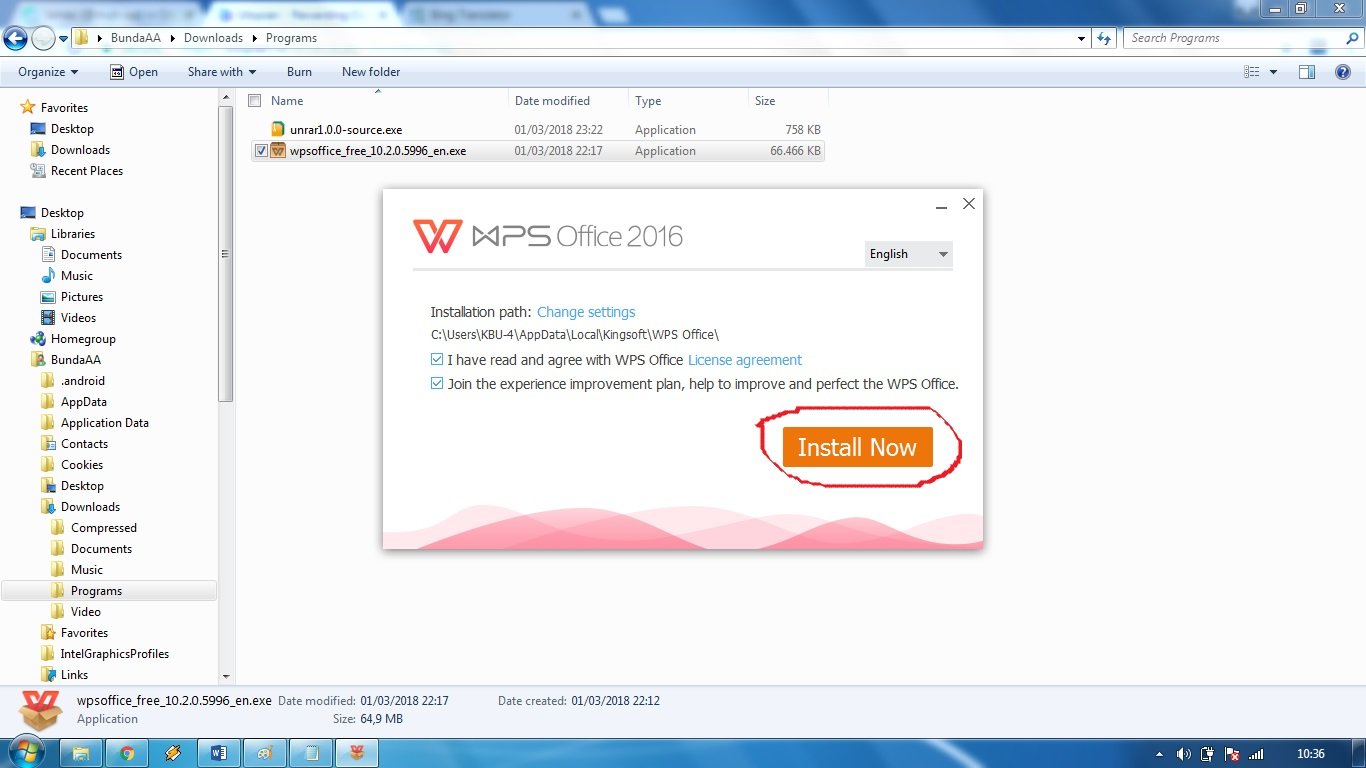
Task: Launch WPS Office from the taskbar
Action: coord(356,752)
